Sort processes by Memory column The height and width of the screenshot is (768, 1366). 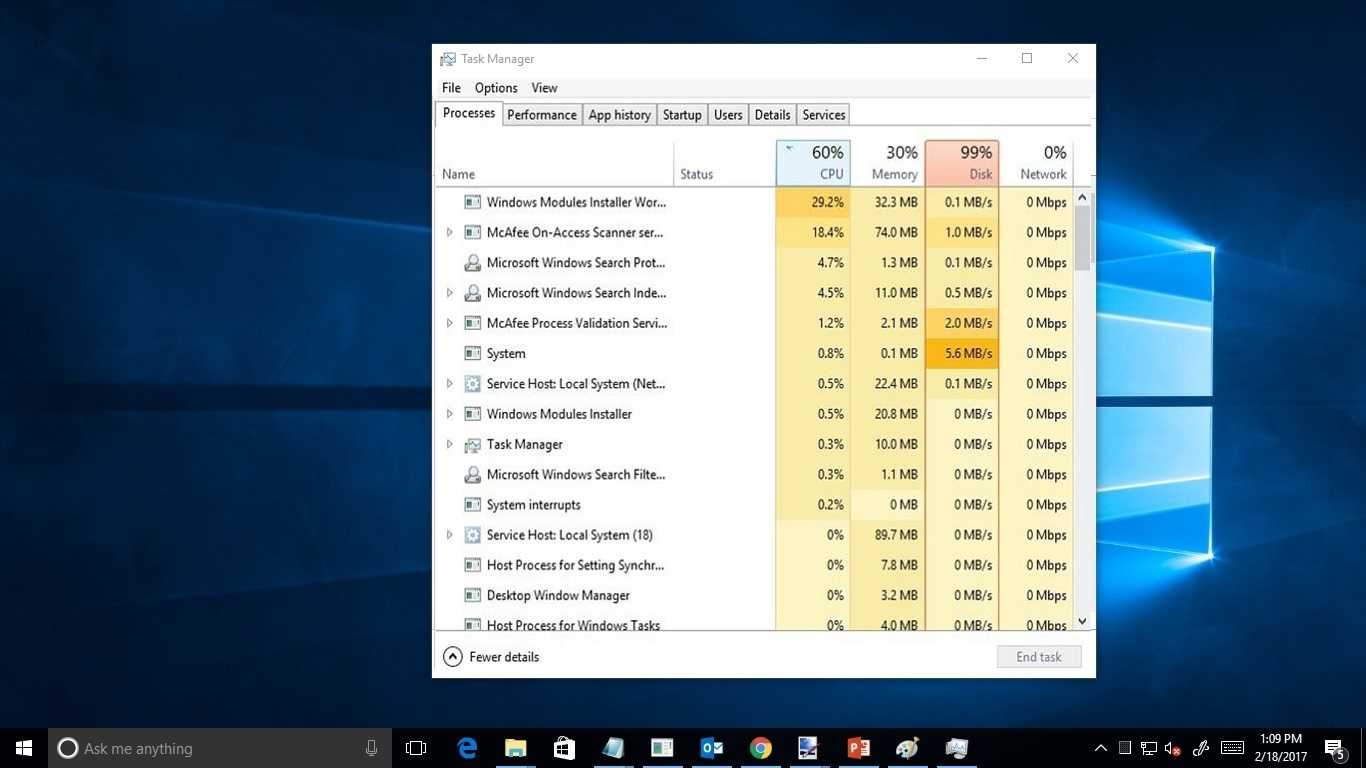click(x=888, y=163)
